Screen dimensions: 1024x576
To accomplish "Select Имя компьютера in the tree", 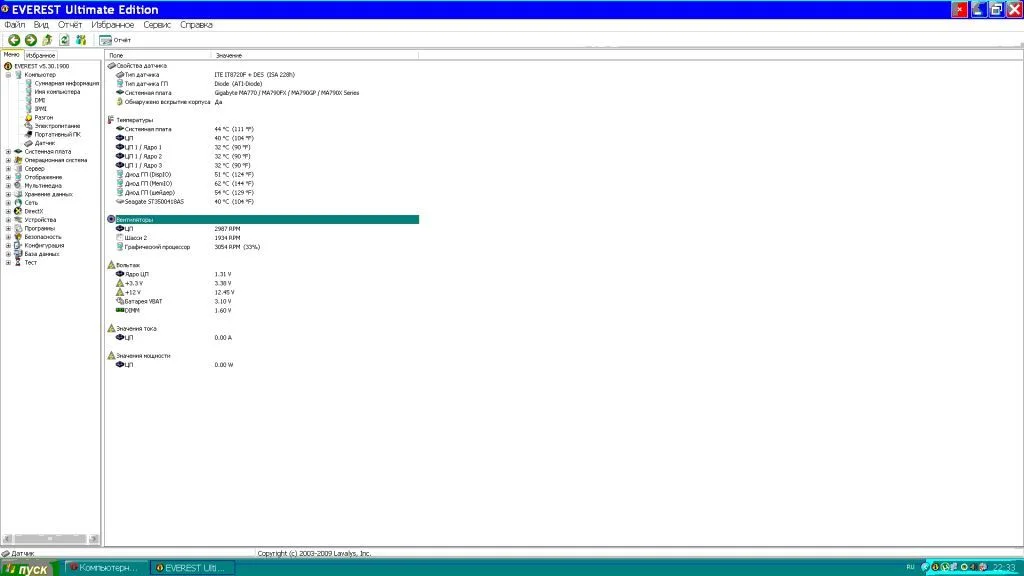I will pos(57,91).
